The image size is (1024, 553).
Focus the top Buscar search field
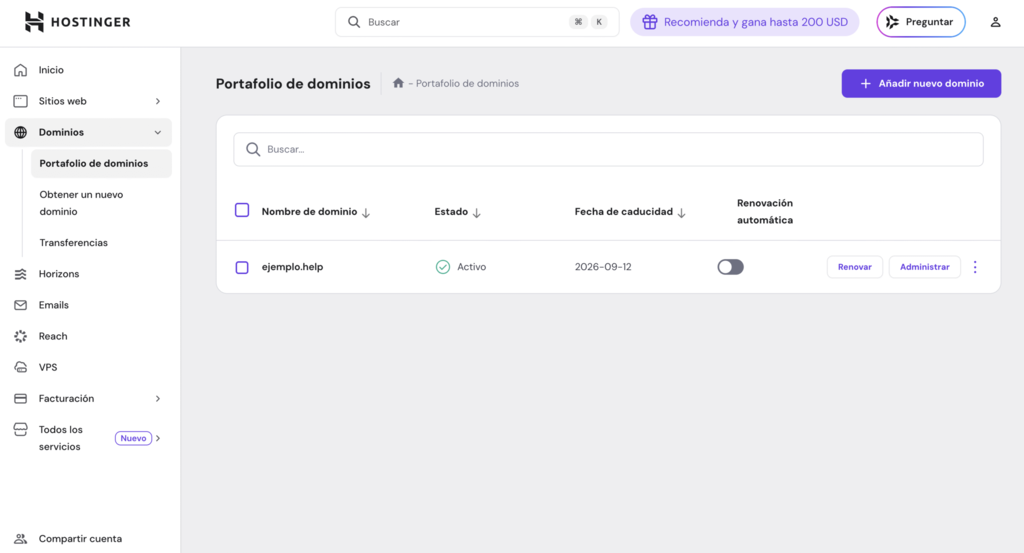click(x=477, y=22)
